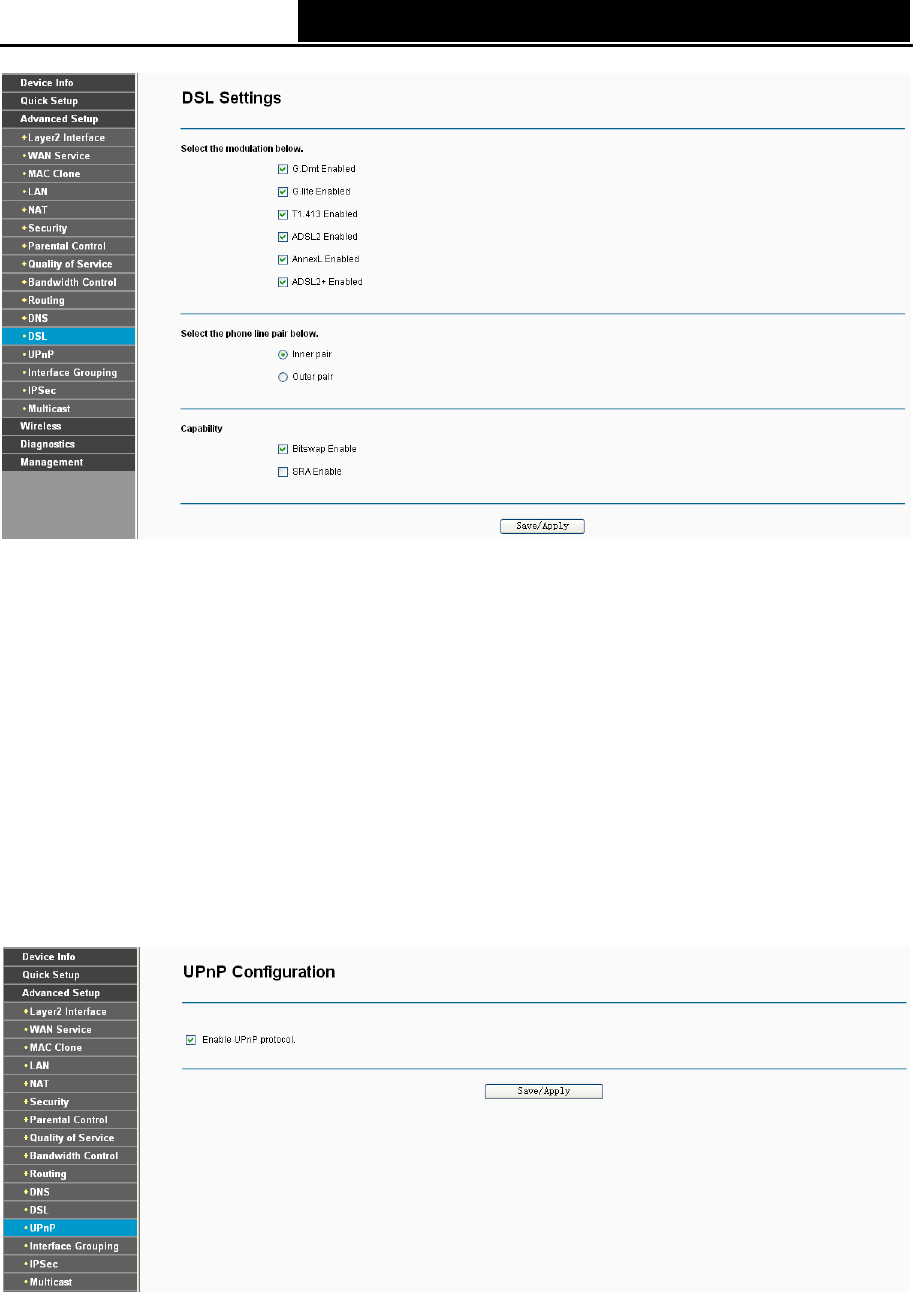
Task: Expand Quality of Service in UPnP Configuration sidebar
Action: click(68, 1138)
